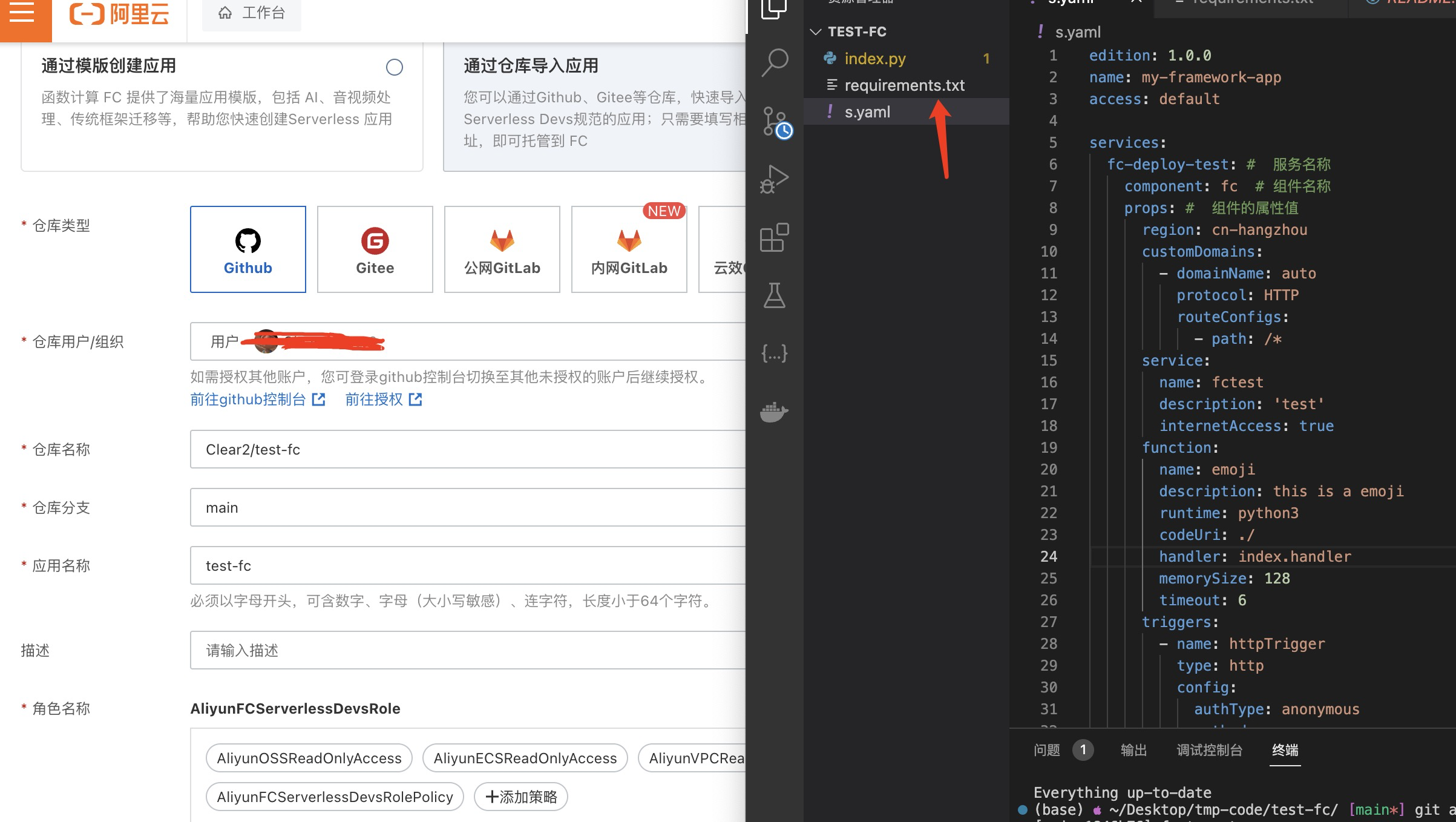Select 通过模版创建应用 radio option

395,67
